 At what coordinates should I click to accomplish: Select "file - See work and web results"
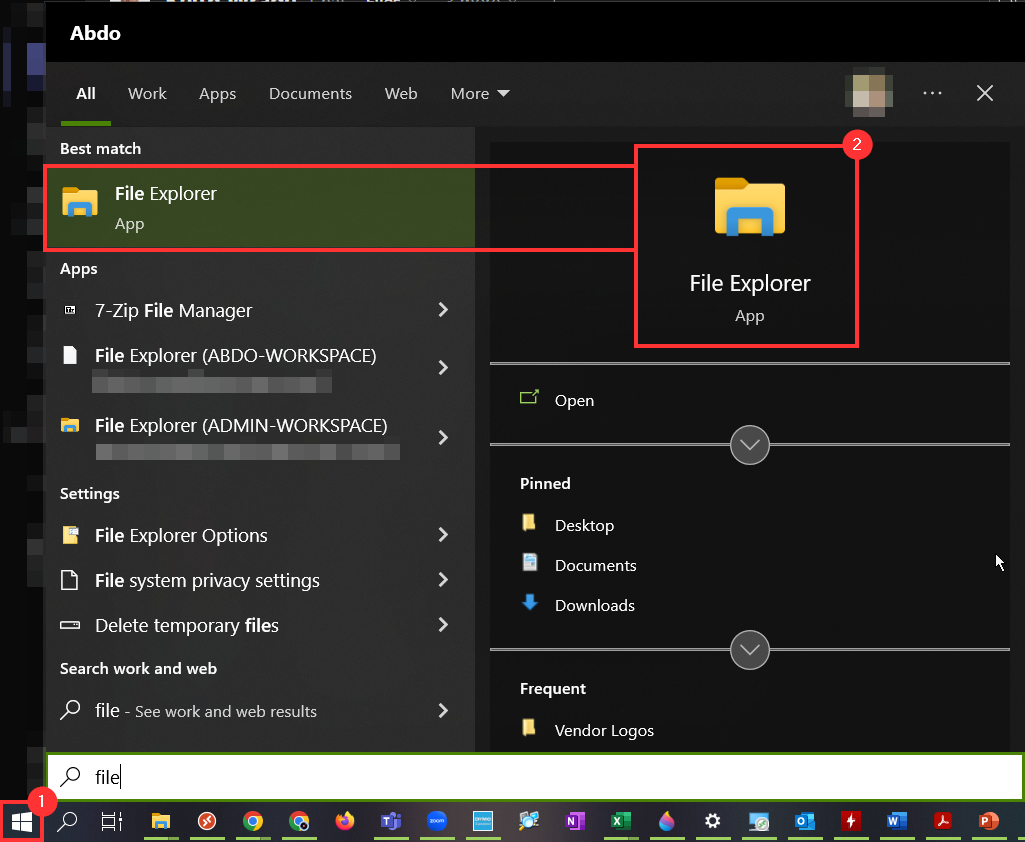click(260, 711)
